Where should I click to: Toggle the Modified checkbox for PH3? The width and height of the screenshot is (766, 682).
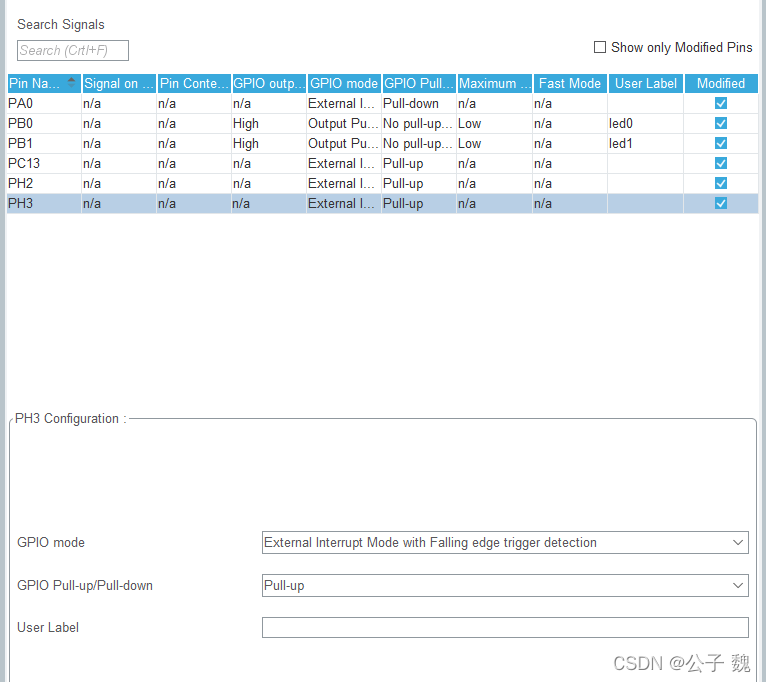(x=721, y=204)
